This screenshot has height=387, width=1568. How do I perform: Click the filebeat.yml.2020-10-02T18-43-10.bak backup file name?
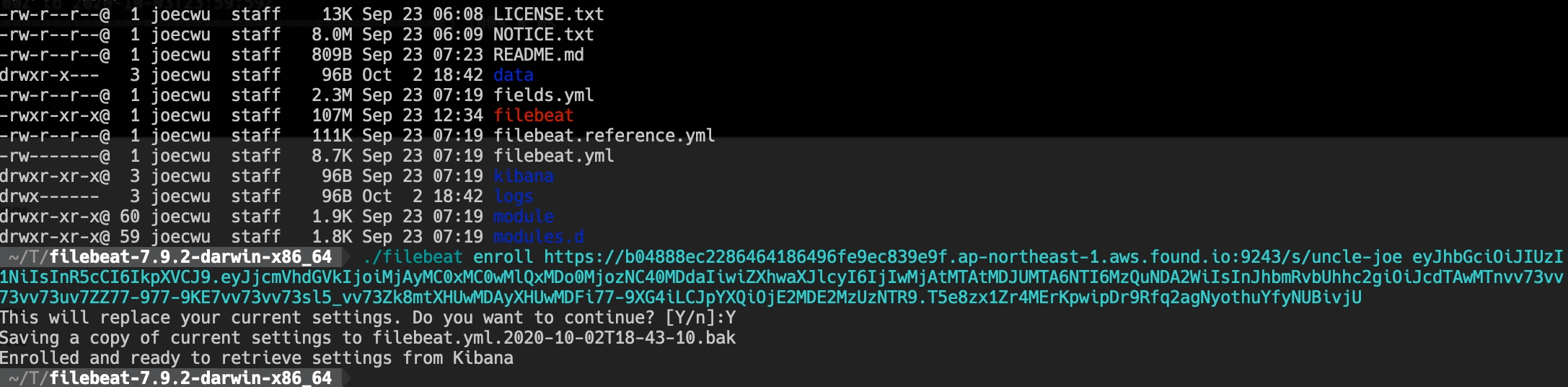pyautogui.click(x=553, y=338)
